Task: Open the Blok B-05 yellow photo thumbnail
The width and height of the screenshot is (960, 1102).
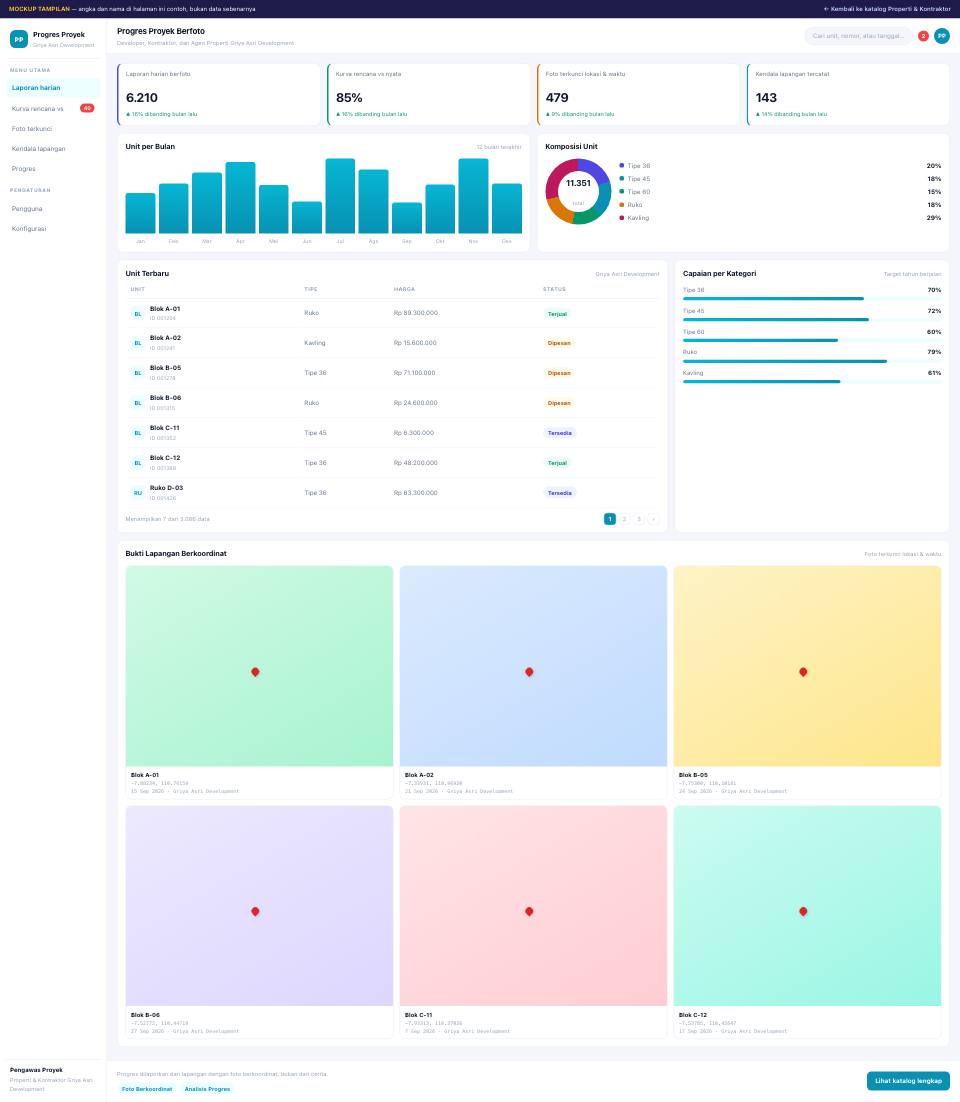Action: 807,666
